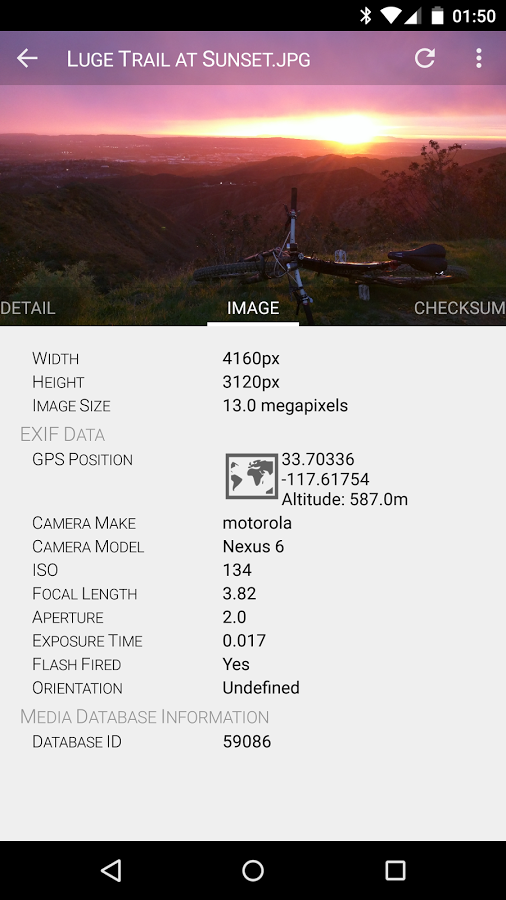
Task: Switch to the Checksum tab
Action: (460, 308)
